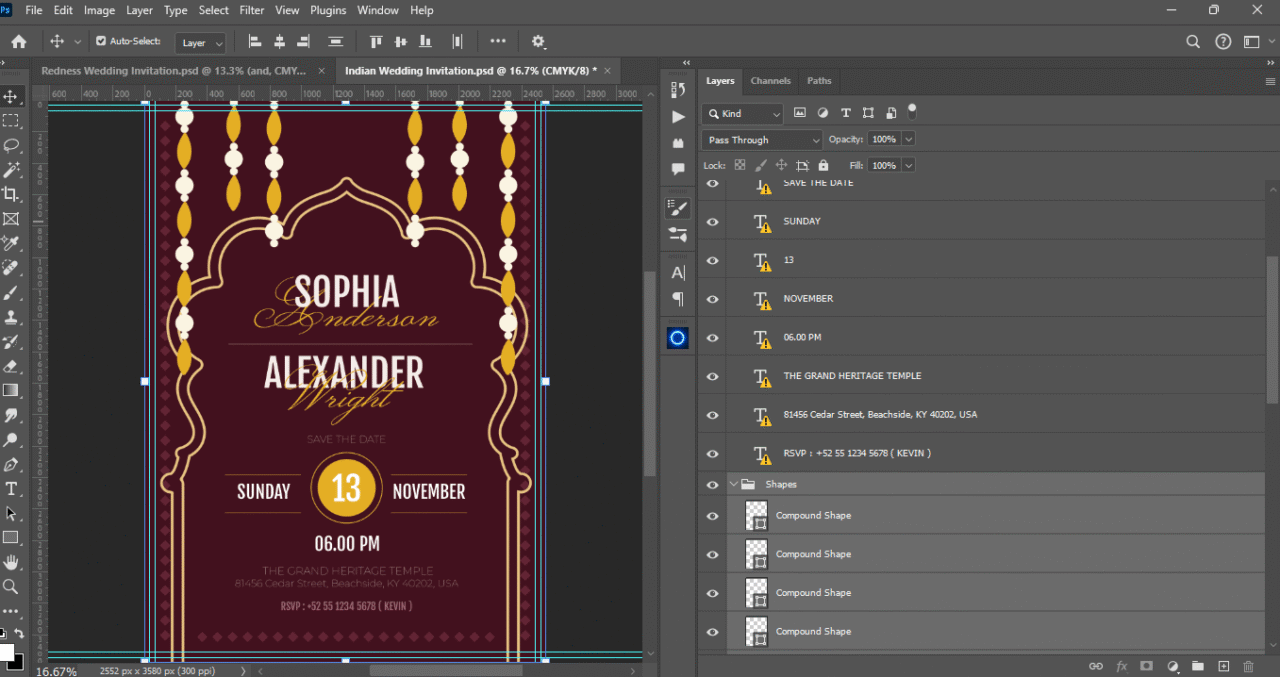Open the Kind filter dropdown
This screenshot has height=677, width=1280.
[742, 114]
